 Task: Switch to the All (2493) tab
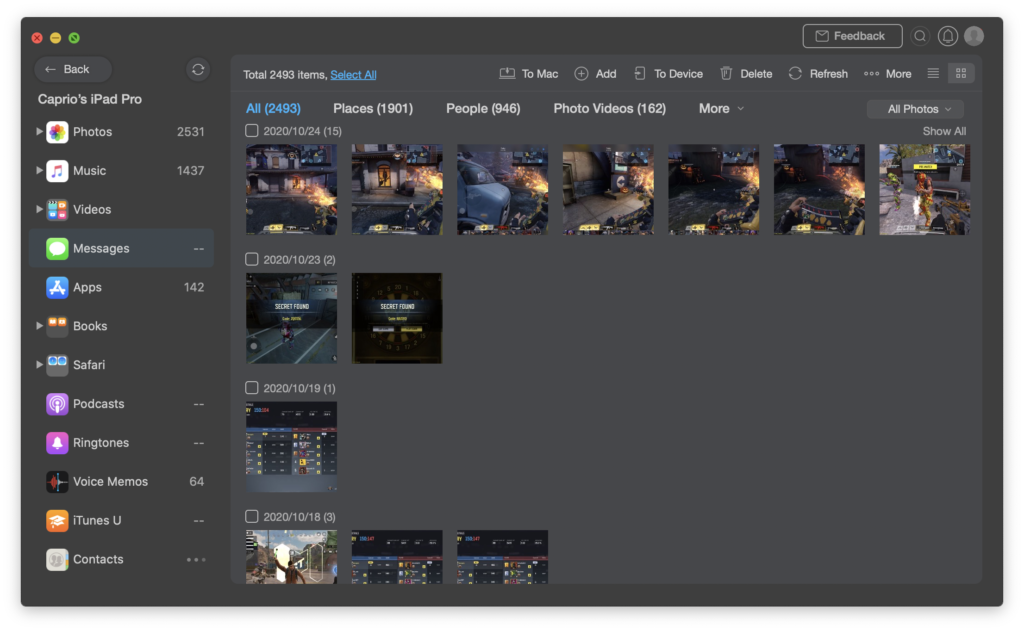pos(273,108)
